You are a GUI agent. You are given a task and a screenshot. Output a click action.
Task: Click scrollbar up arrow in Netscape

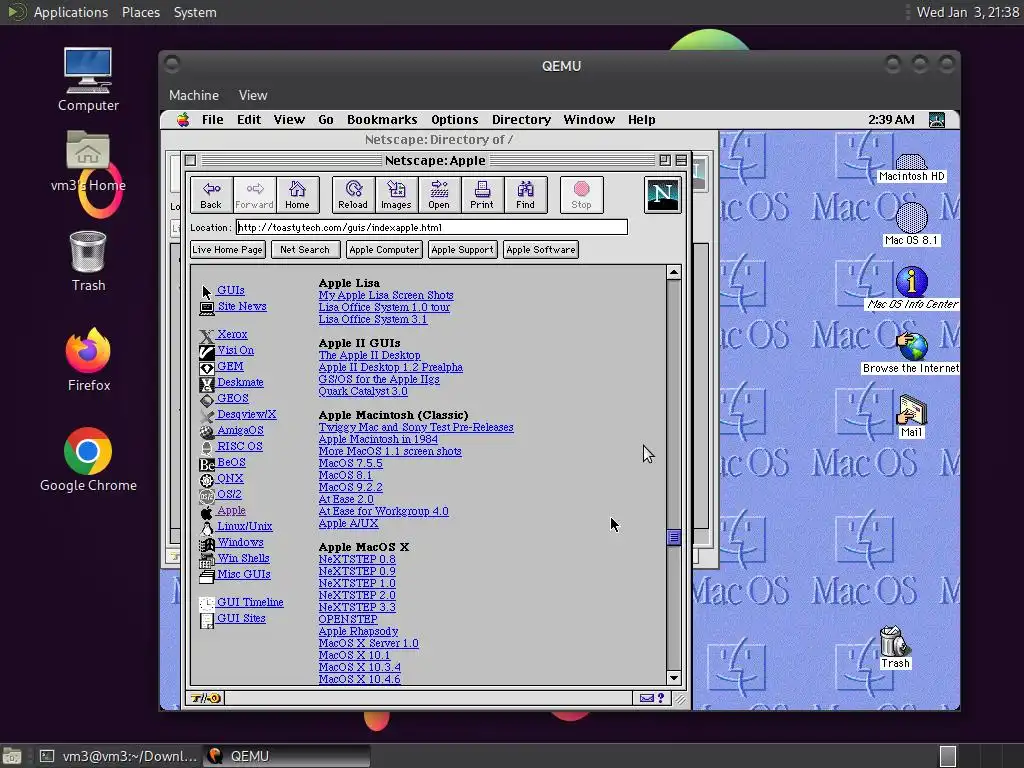pos(674,272)
